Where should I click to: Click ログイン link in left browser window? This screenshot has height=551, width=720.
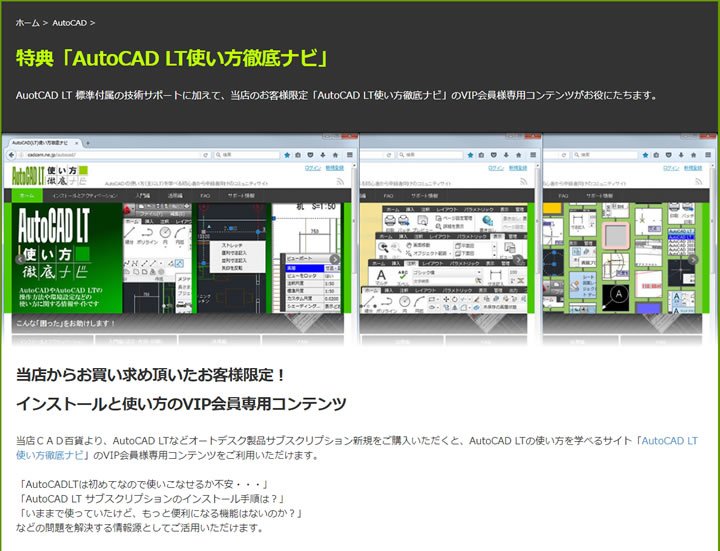click(313, 168)
